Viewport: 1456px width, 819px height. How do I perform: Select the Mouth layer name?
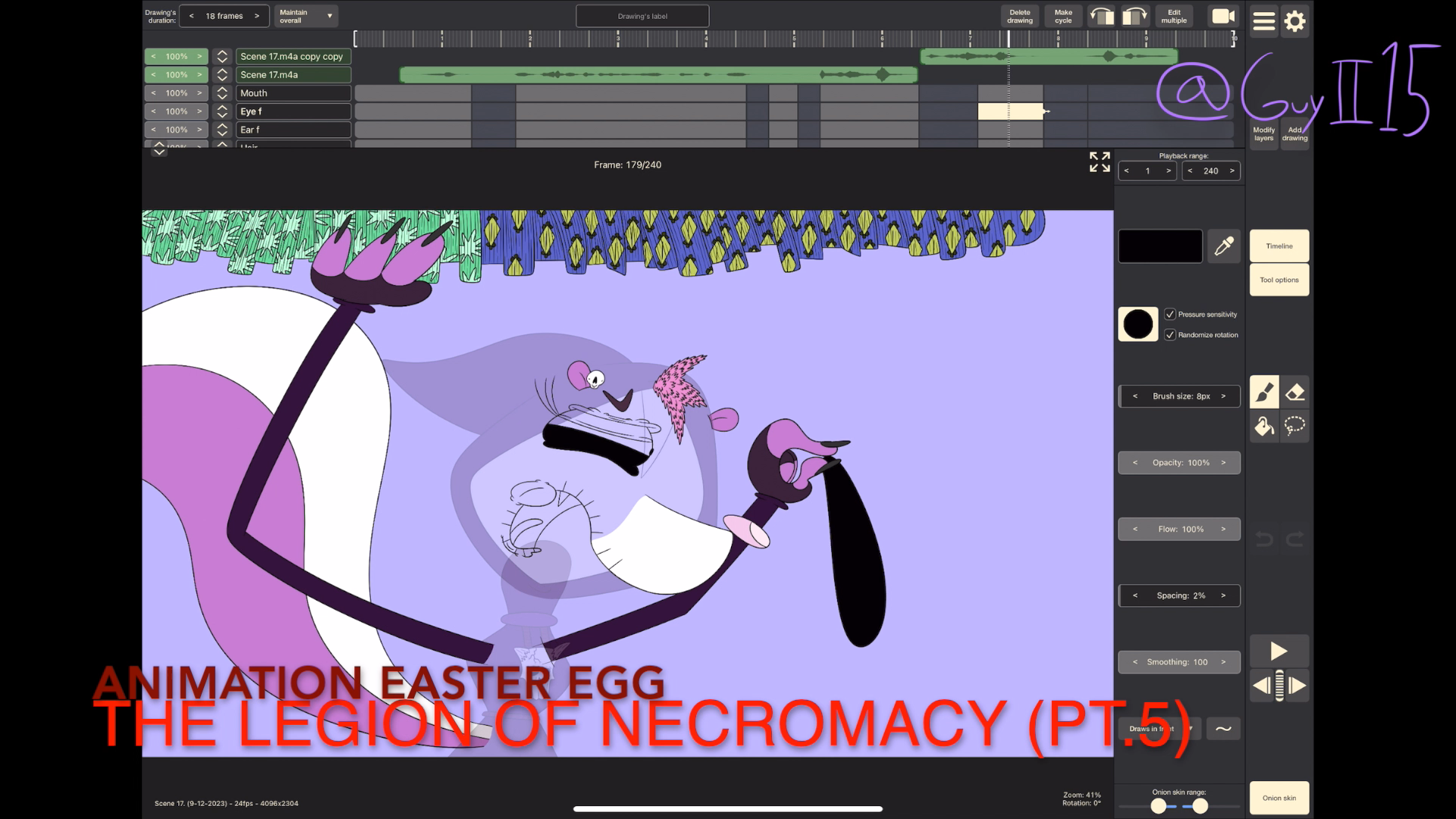pyautogui.click(x=293, y=93)
